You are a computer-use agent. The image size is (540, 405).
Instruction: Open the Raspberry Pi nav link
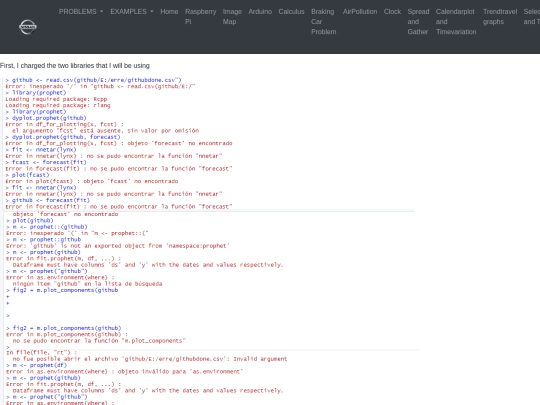click(200, 17)
